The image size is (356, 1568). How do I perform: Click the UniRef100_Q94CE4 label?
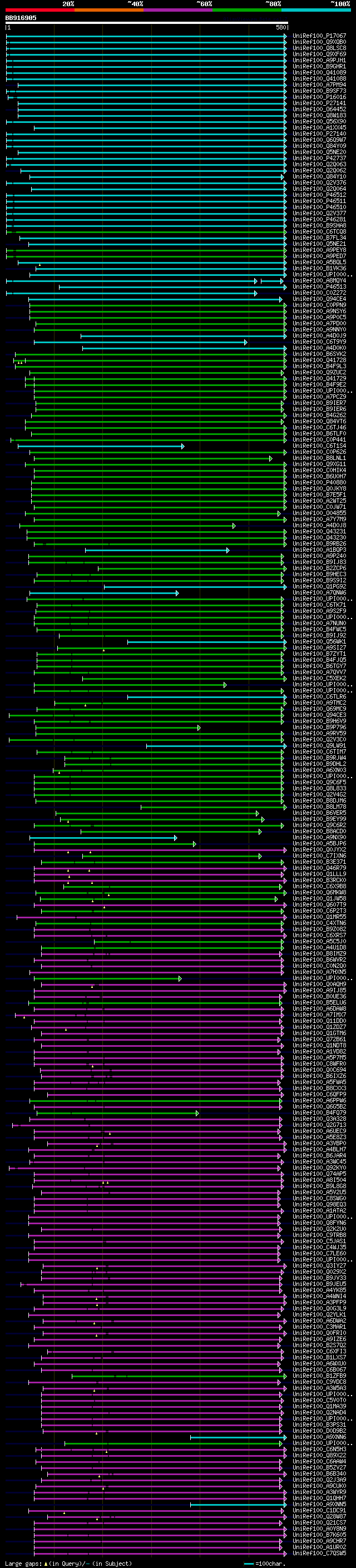tap(319, 299)
